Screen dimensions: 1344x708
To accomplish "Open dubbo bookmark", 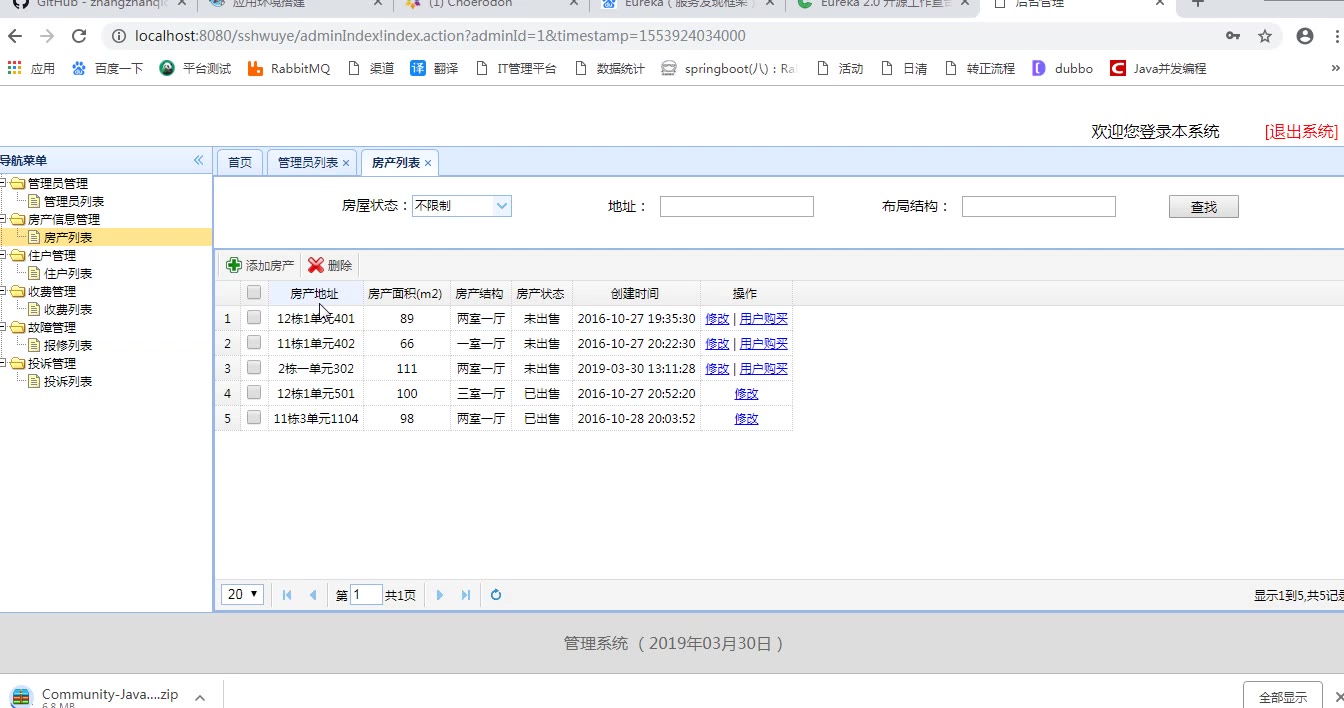I will pos(1062,69).
